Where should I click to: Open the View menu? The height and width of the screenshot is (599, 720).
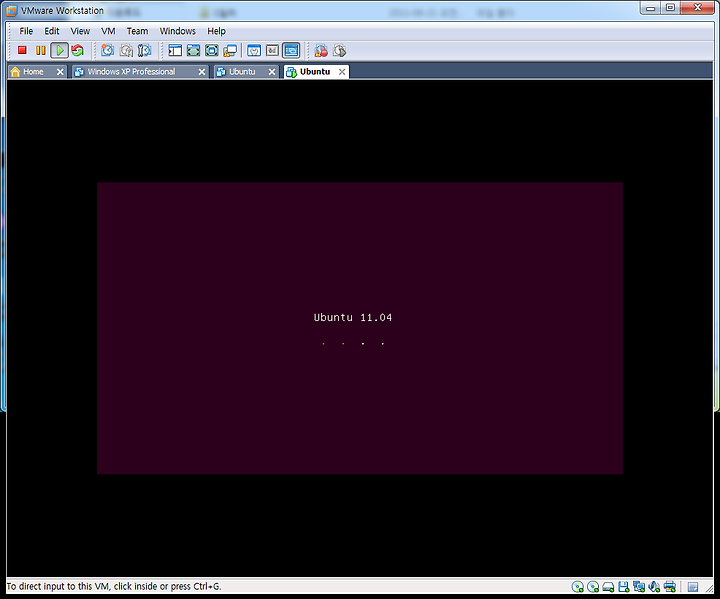point(80,31)
